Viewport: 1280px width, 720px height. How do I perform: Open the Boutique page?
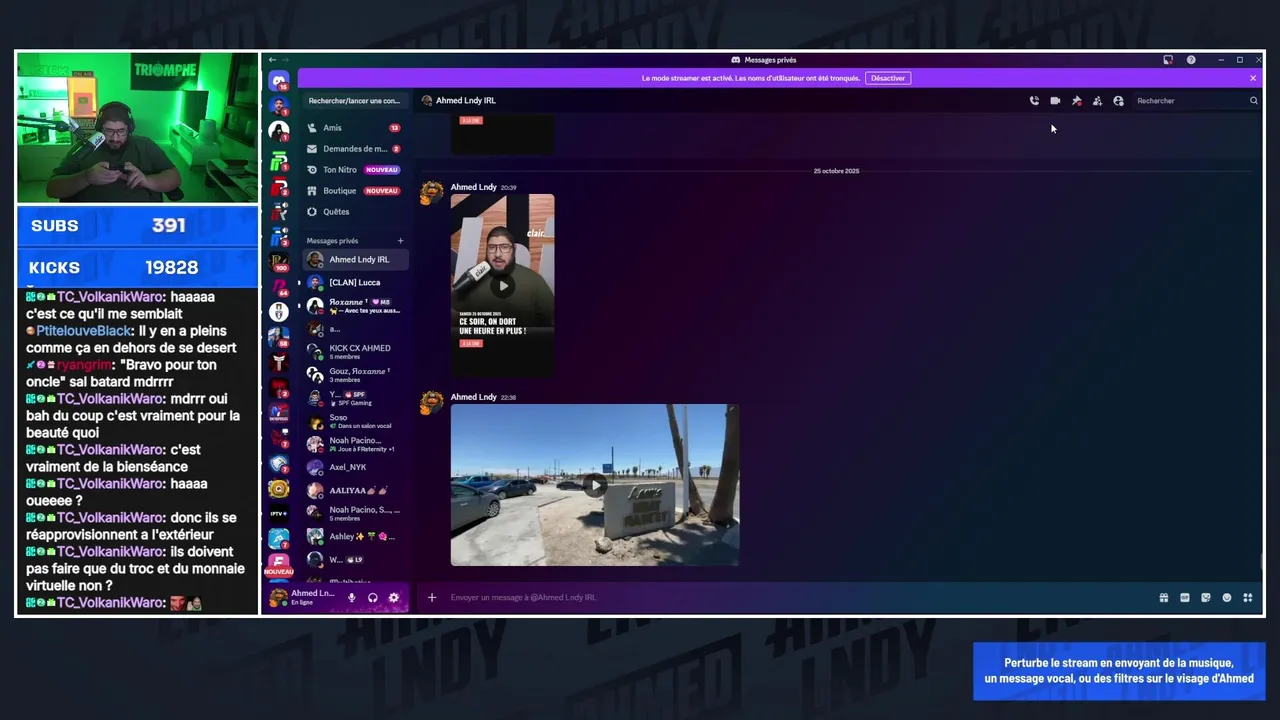click(354, 191)
